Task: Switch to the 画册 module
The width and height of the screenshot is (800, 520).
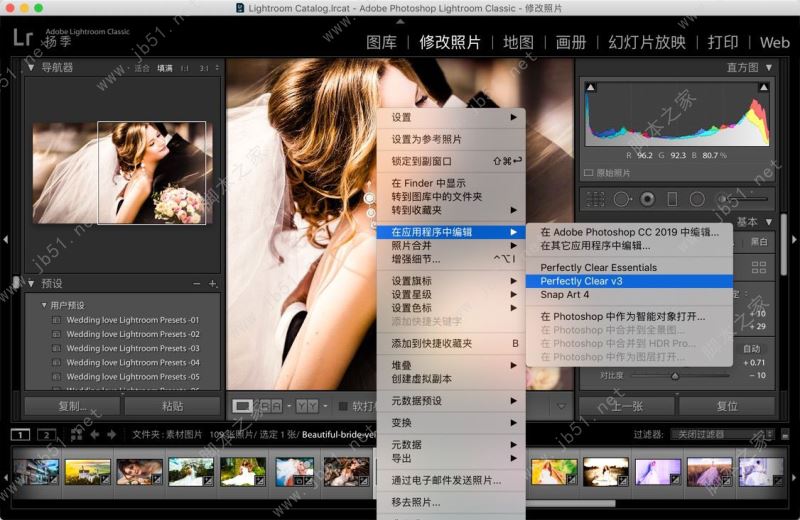Action: (571, 42)
